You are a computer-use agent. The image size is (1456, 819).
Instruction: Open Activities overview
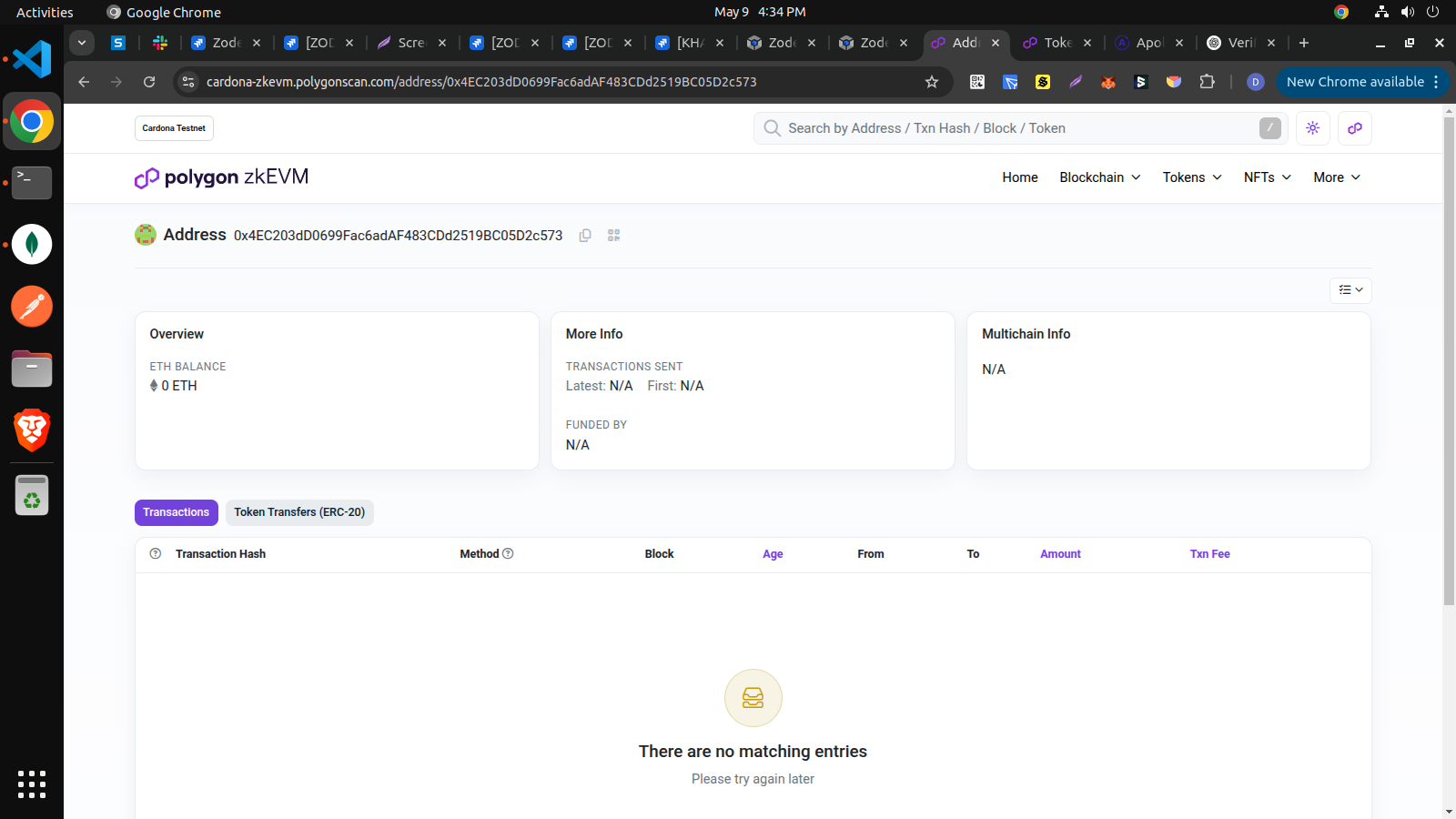point(45,12)
